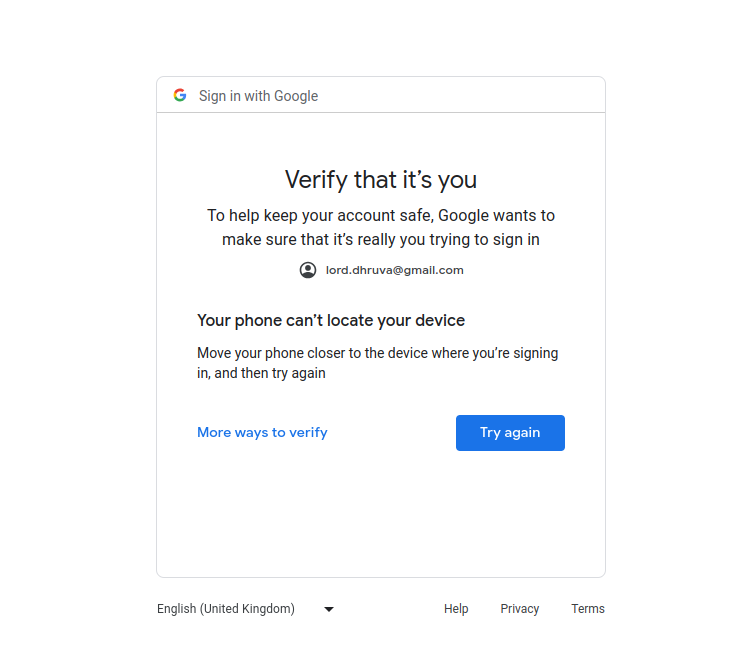Expand the language dropdown arrow
The height and width of the screenshot is (653, 737).
[x=329, y=609]
